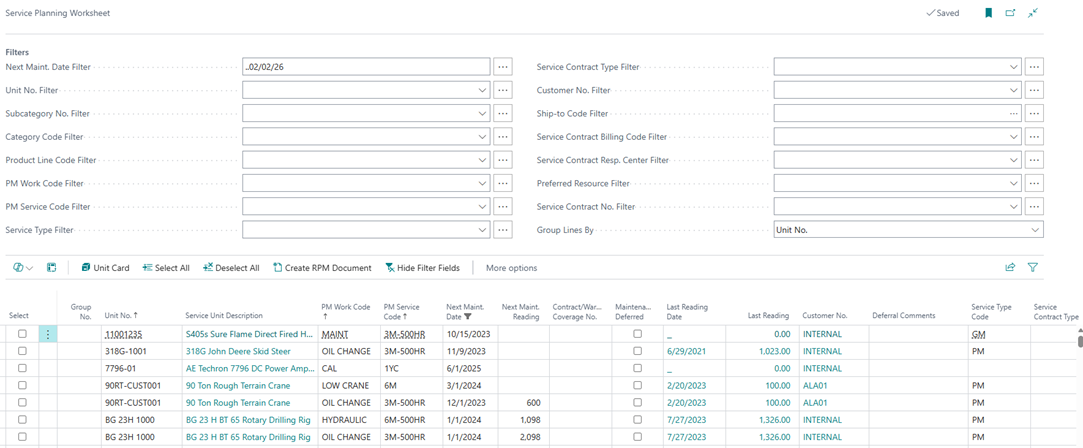Click ellipsis button beside Preferred Resource Filter
The height and width of the screenshot is (448, 1083).
pyautogui.click(x=1034, y=183)
